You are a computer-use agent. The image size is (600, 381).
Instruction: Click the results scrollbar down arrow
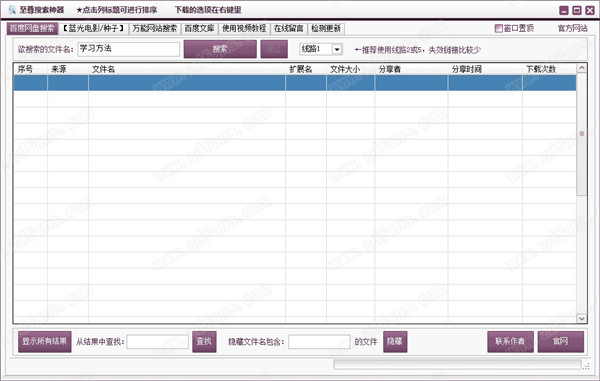click(x=582, y=318)
